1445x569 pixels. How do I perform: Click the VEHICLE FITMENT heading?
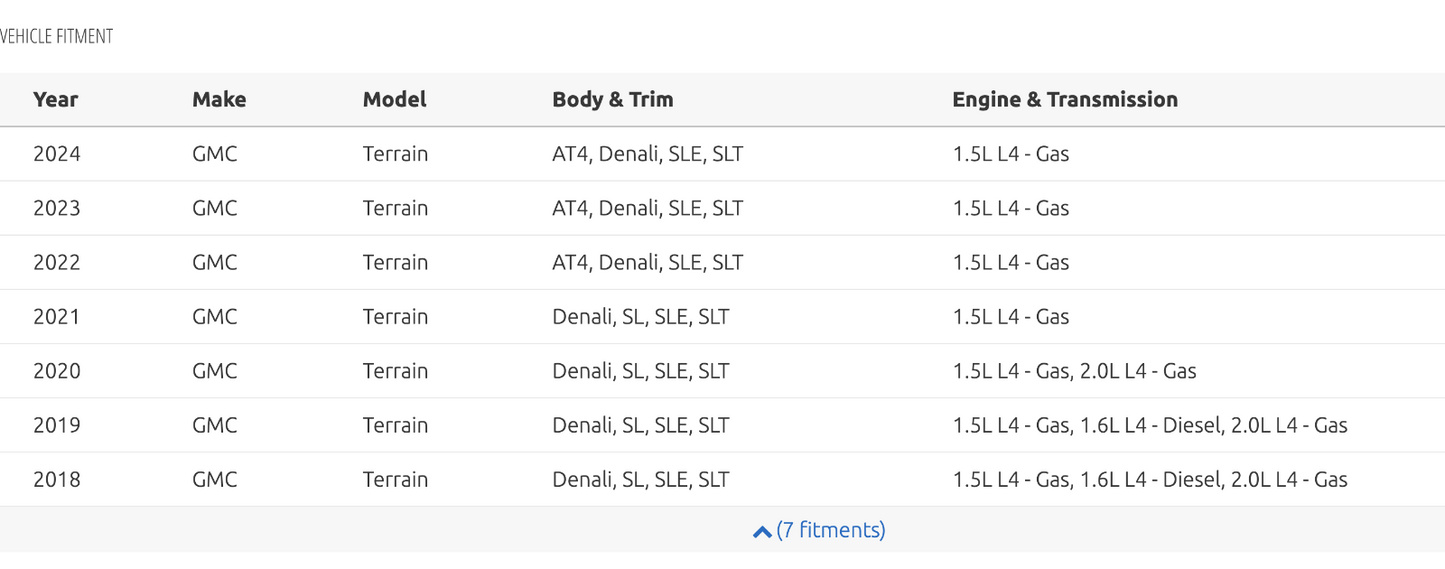(x=56, y=37)
